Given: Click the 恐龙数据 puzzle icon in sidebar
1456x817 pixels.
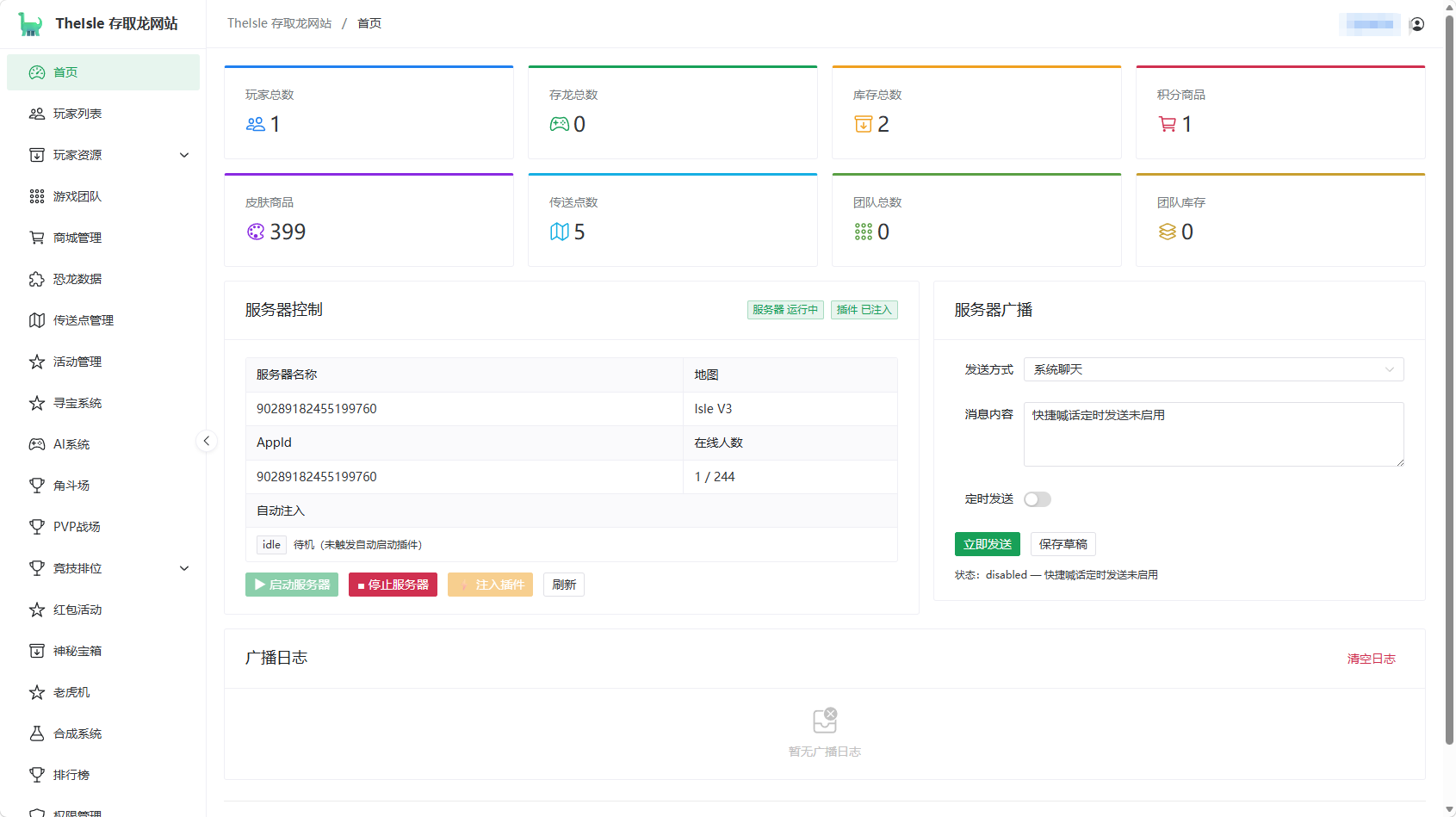Looking at the screenshot, I should click(37, 279).
